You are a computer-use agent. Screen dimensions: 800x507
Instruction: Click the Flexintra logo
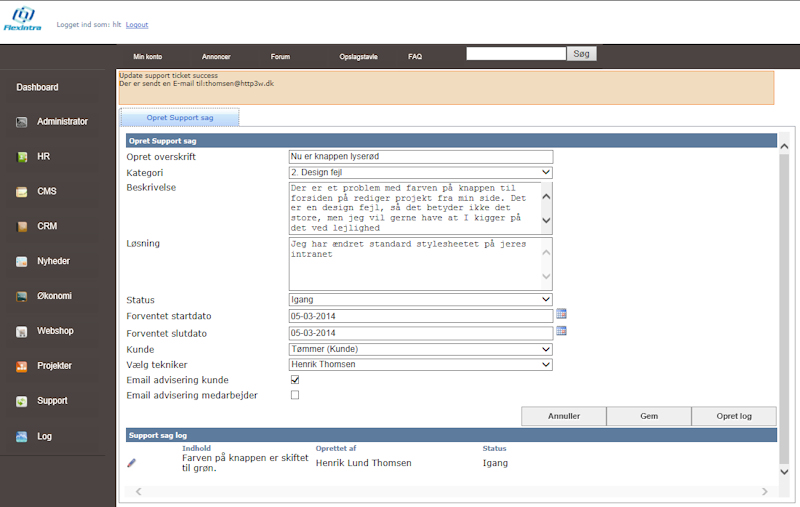pyautogui.click(x=23, y=19)
